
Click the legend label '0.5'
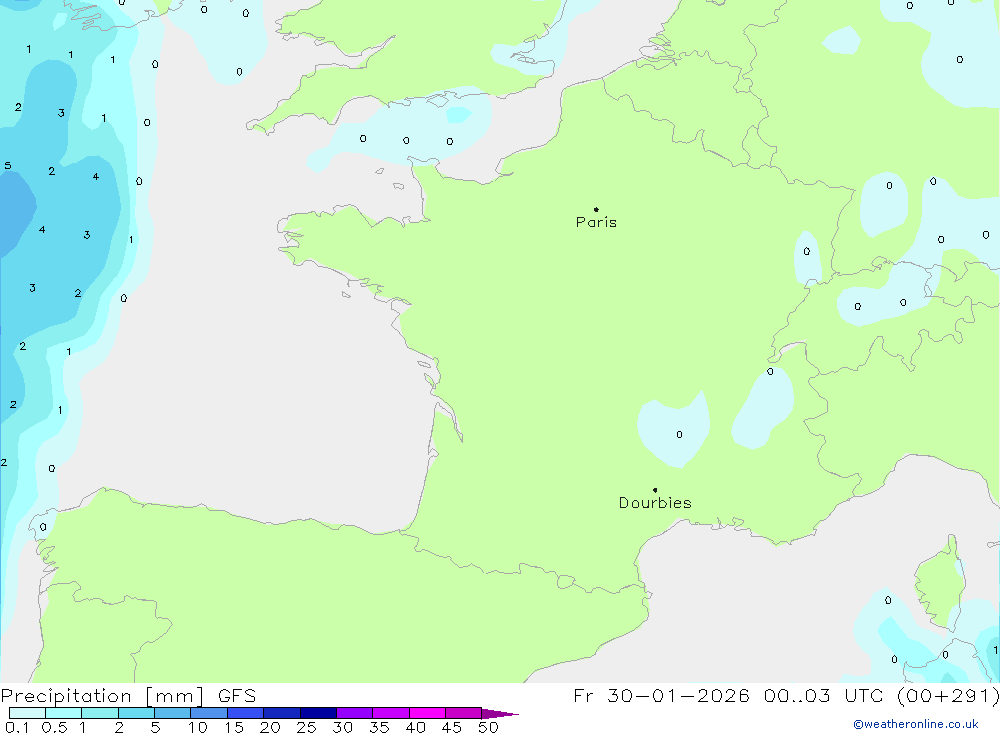[x=54, y=727]
